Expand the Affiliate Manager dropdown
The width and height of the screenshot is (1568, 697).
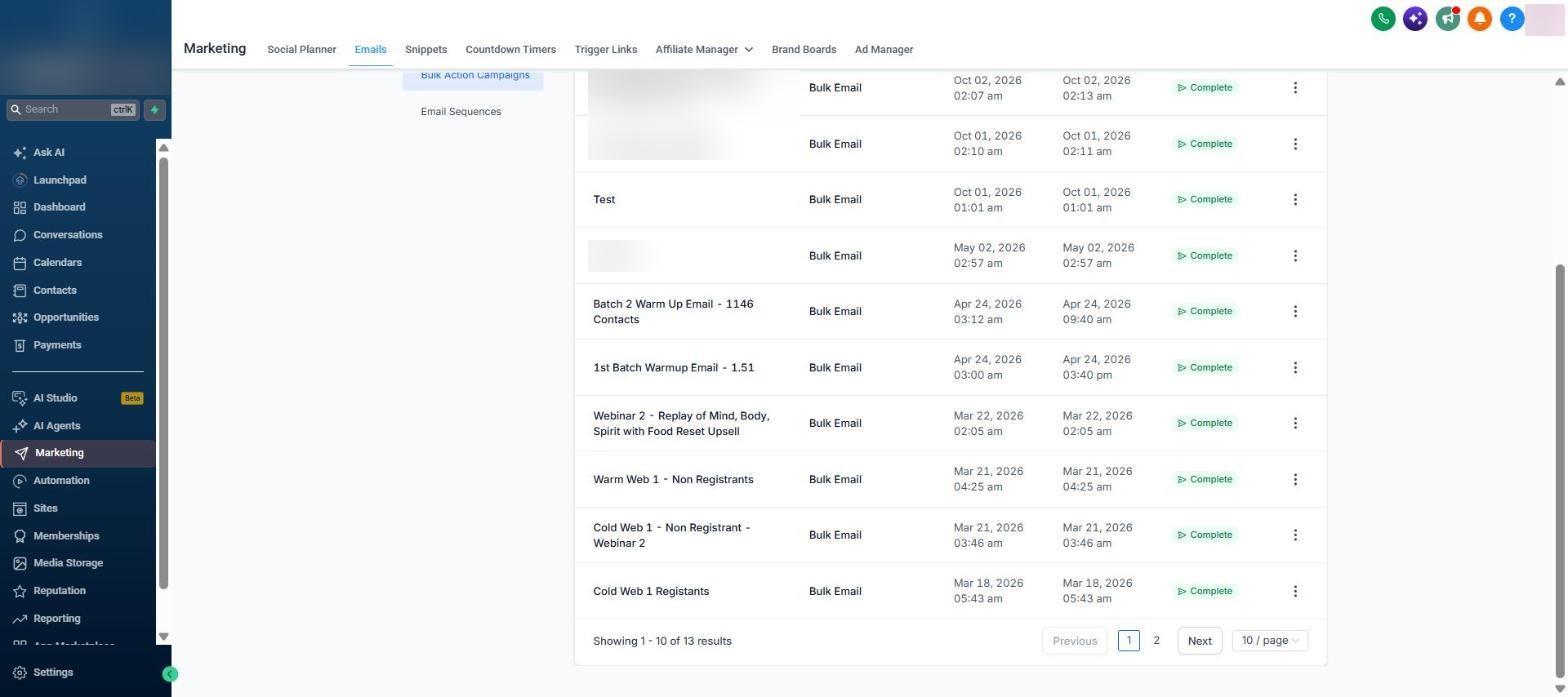point(704,49)
